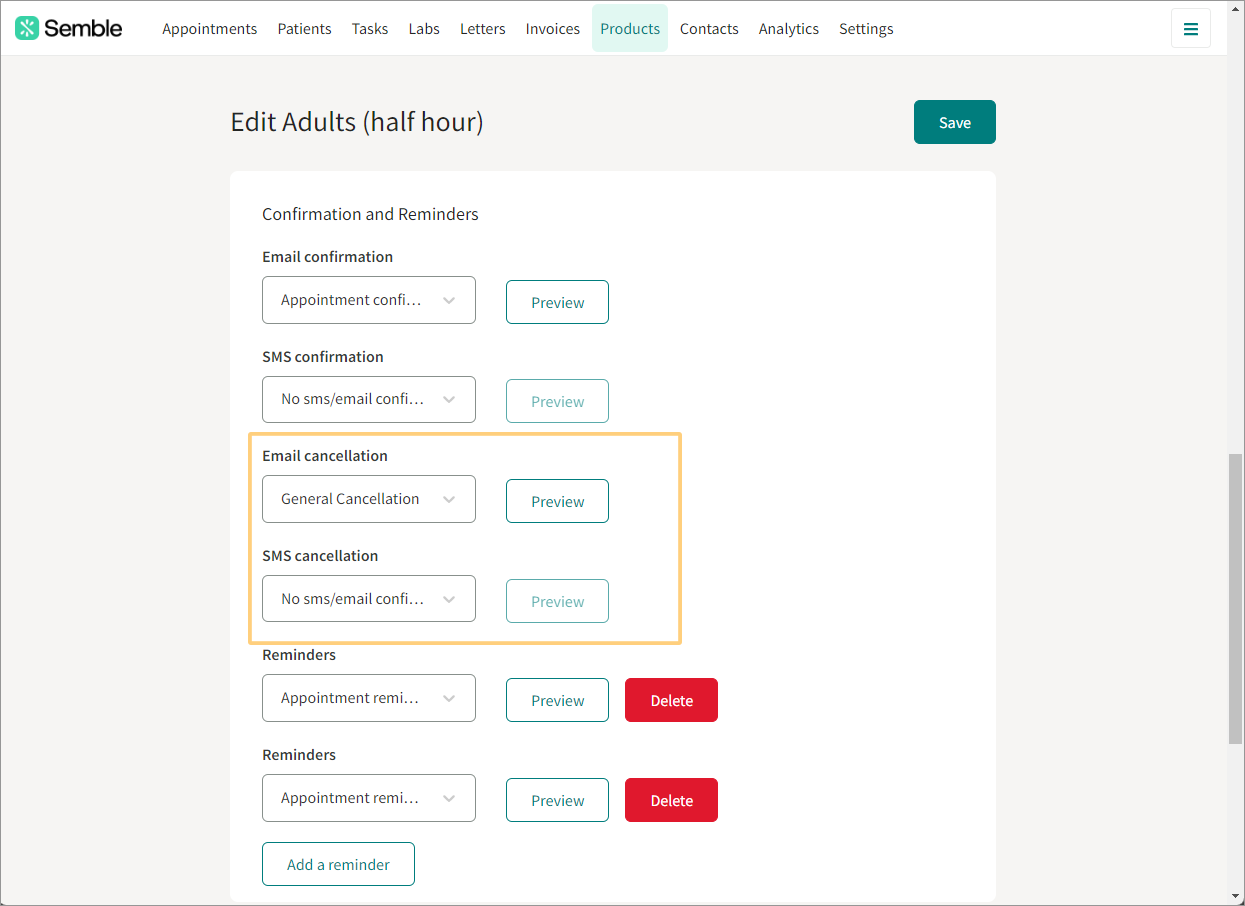This screenshot has width=1245, height=906.
Task: Preview the Email confirmation template
Action: [x=557, y=302]
